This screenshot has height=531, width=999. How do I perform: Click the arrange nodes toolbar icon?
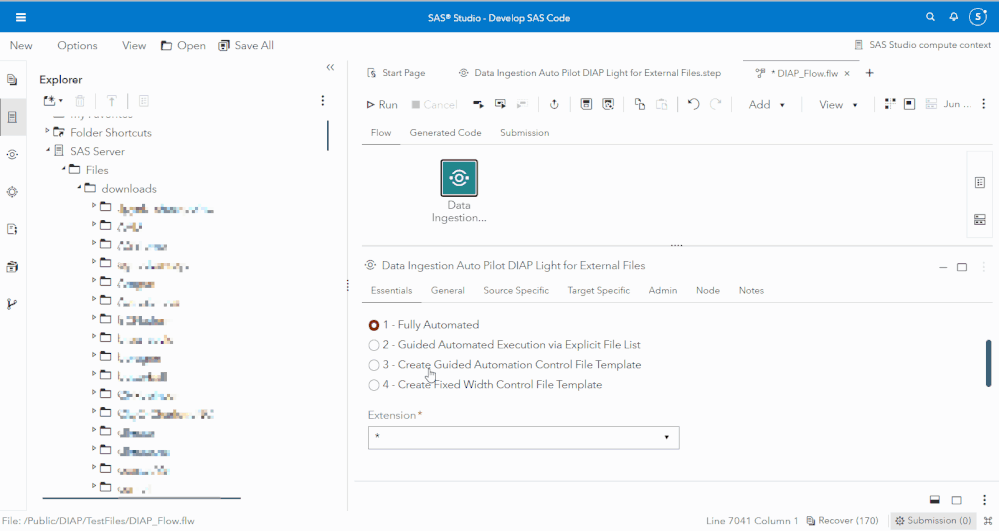890,104
